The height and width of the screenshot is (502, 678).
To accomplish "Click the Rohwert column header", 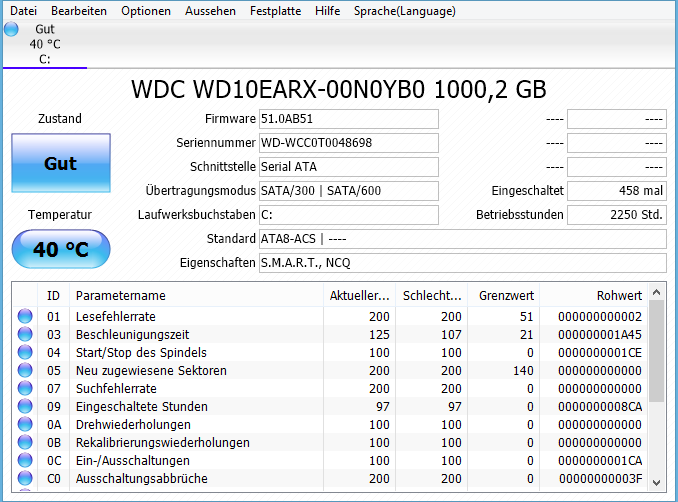I will 593,296.
